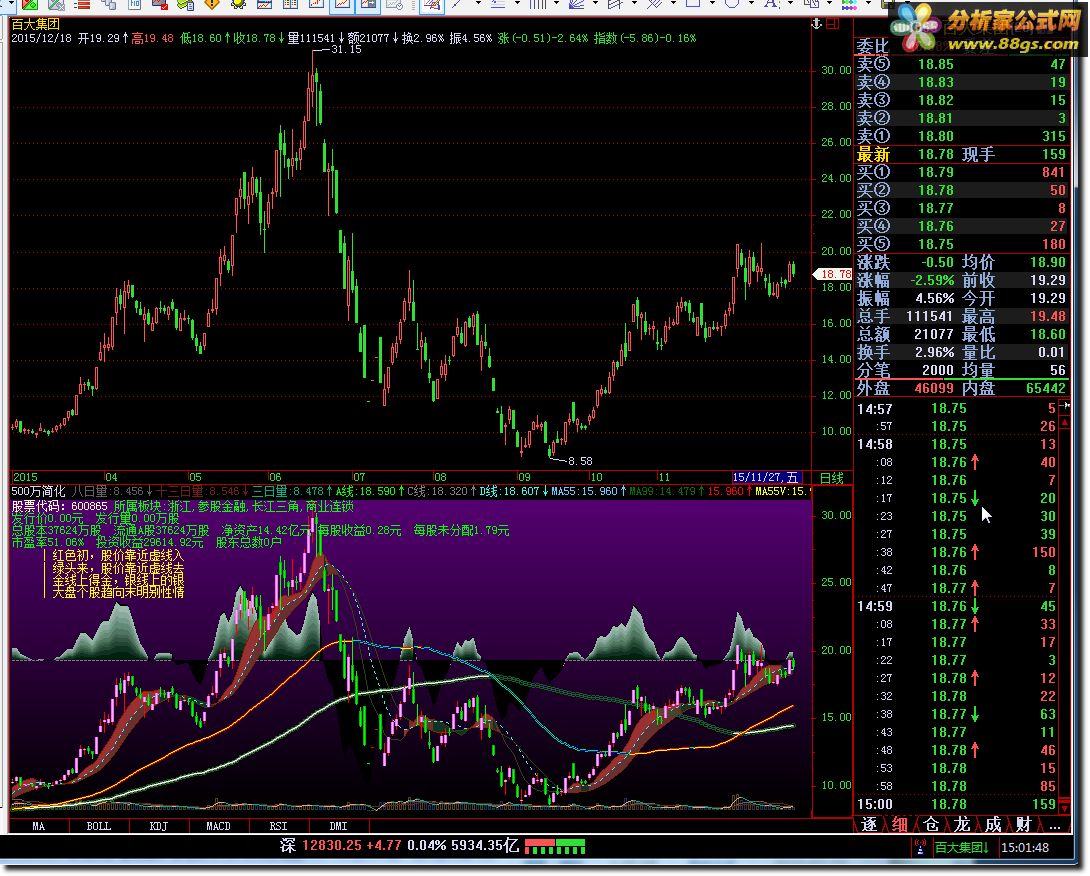Screen dimensions: 1090x876
Task: Open the 成 tab
Action: (993, 825)
